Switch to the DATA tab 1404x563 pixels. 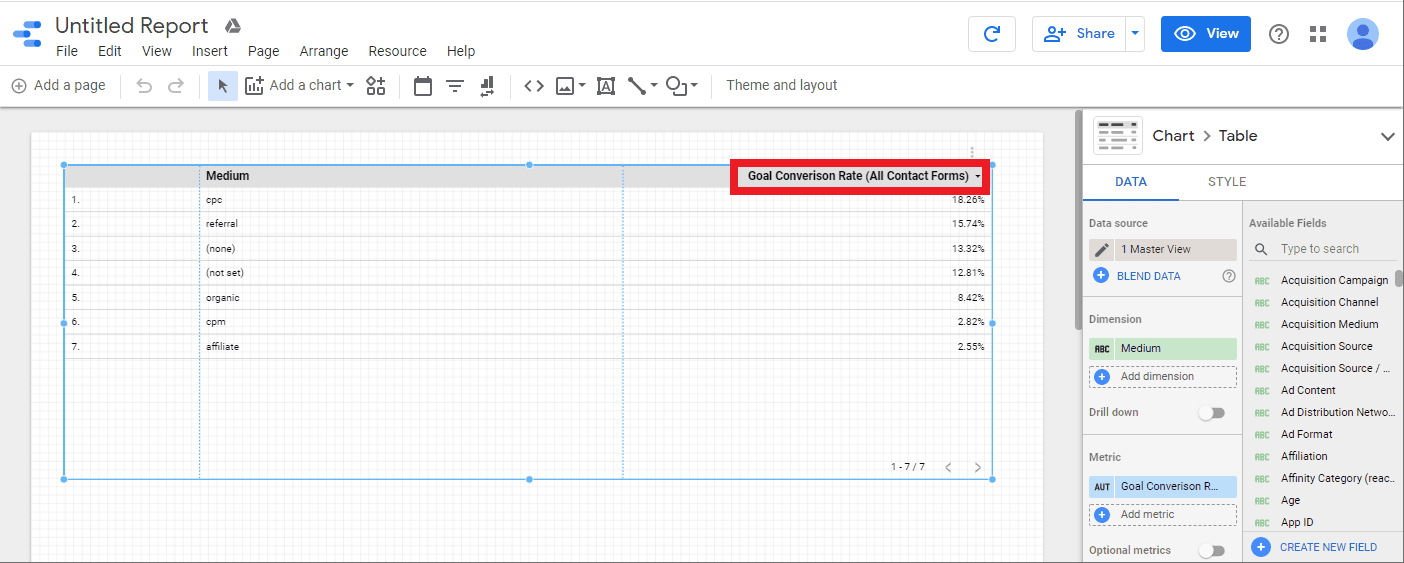click(1131, 182)
